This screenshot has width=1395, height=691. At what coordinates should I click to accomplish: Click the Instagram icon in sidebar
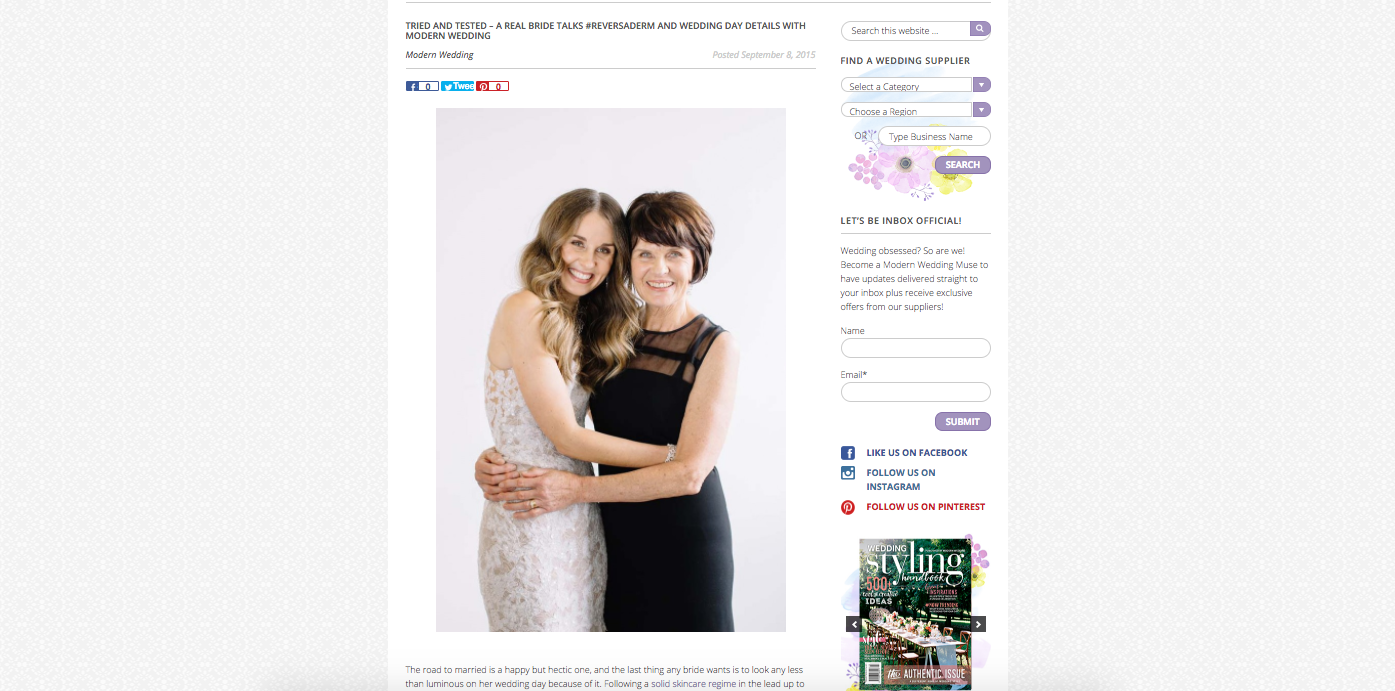[848, 473]
